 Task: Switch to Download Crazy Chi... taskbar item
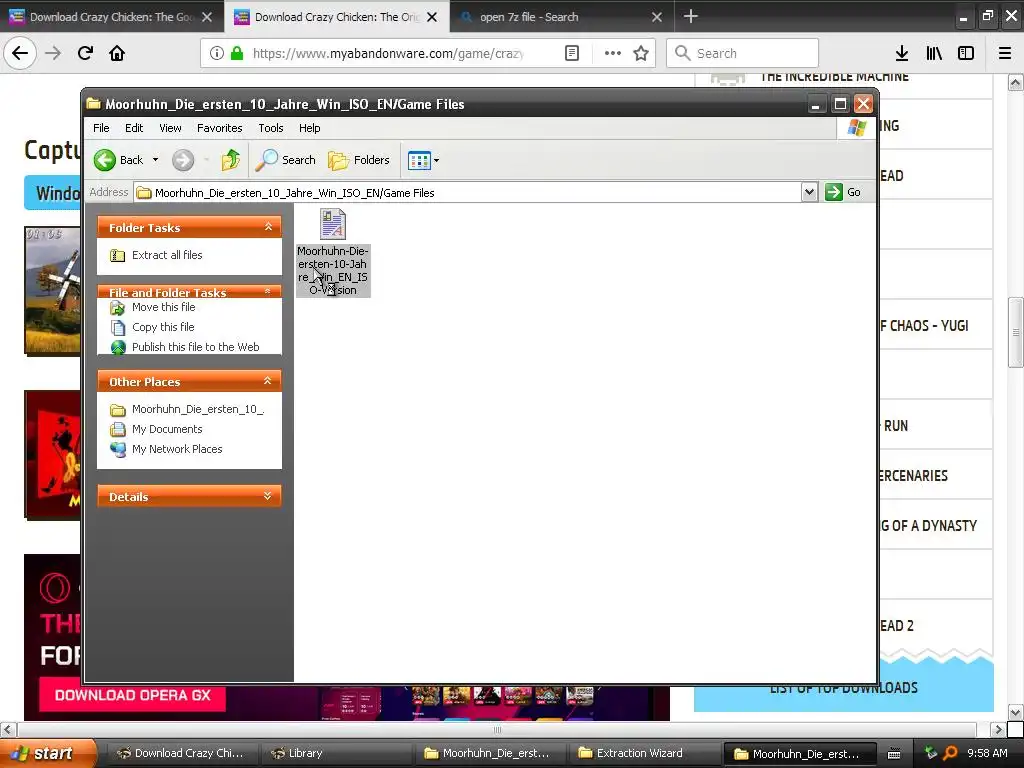182,753
